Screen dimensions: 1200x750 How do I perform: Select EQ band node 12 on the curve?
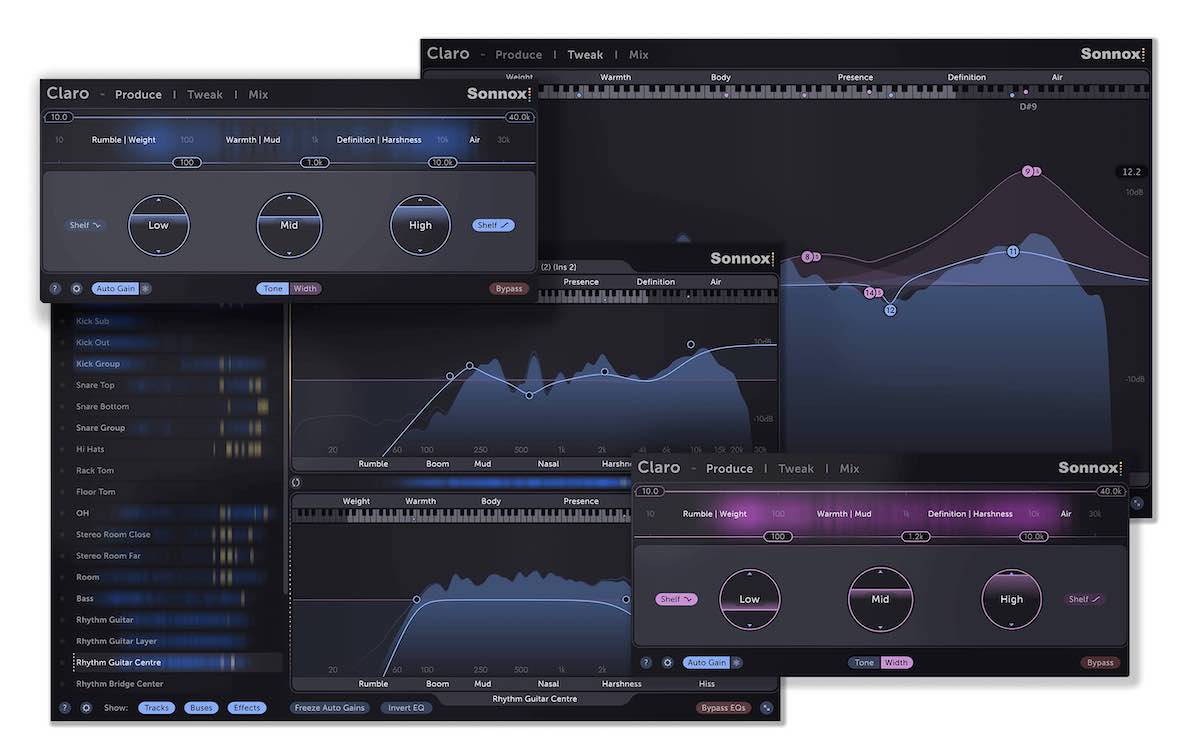tap(890, 310)
